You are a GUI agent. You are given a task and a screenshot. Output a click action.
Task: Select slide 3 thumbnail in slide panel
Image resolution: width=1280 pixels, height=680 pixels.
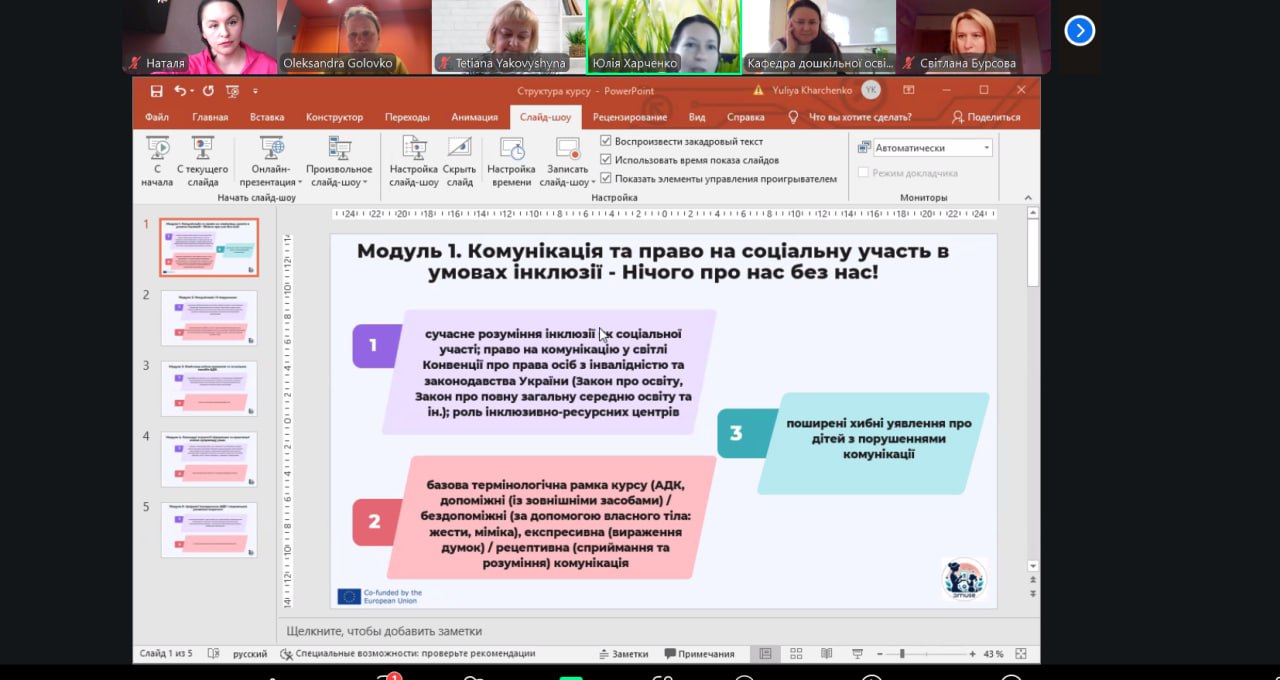click(x=209, y=389)
